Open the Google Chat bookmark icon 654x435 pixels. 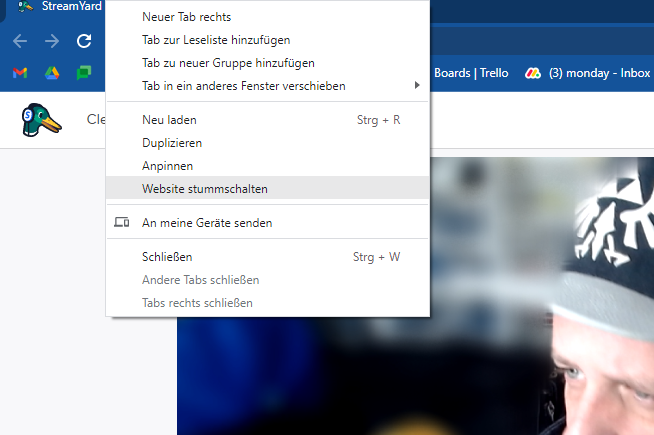coord(85,73)
